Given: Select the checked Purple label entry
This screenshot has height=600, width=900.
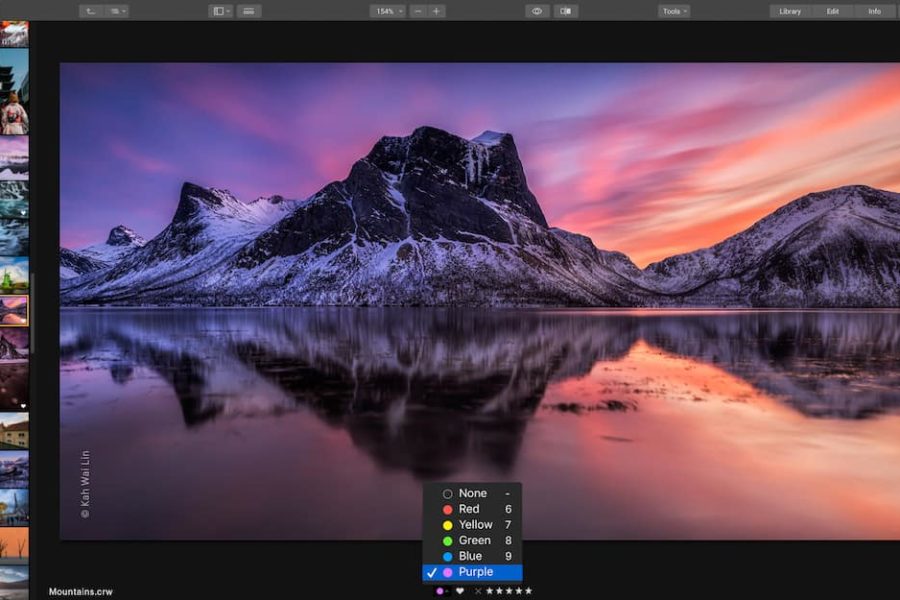Looking at the screenshot, I should [475, 572].
